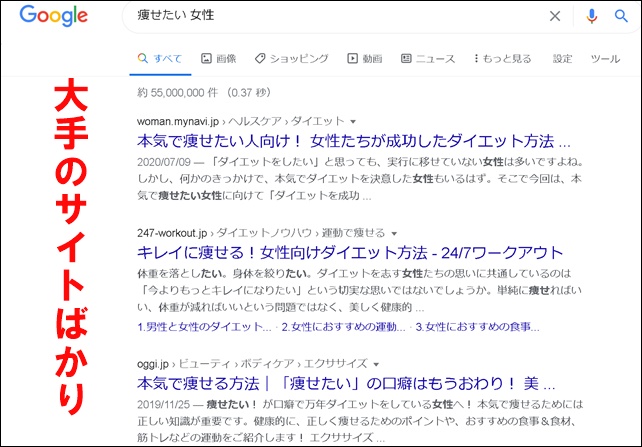
Task: Switch to the ニュース tab
Action: [428, 59]
